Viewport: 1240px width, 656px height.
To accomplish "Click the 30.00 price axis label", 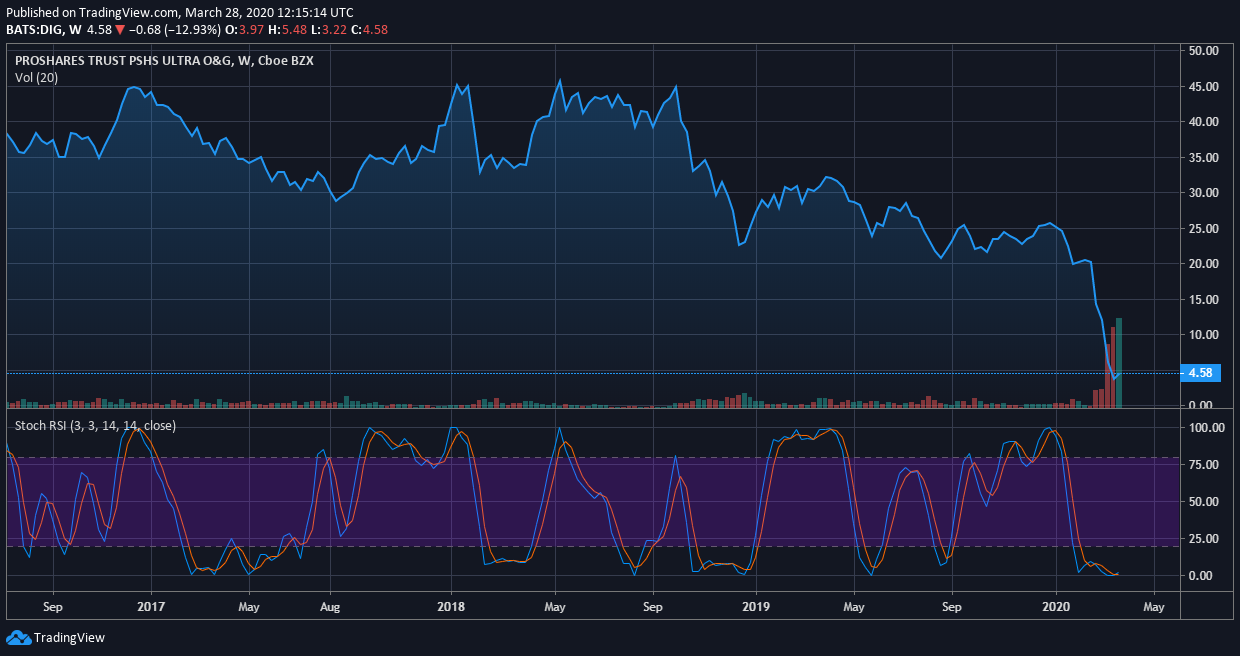I will pos(1203,193).
